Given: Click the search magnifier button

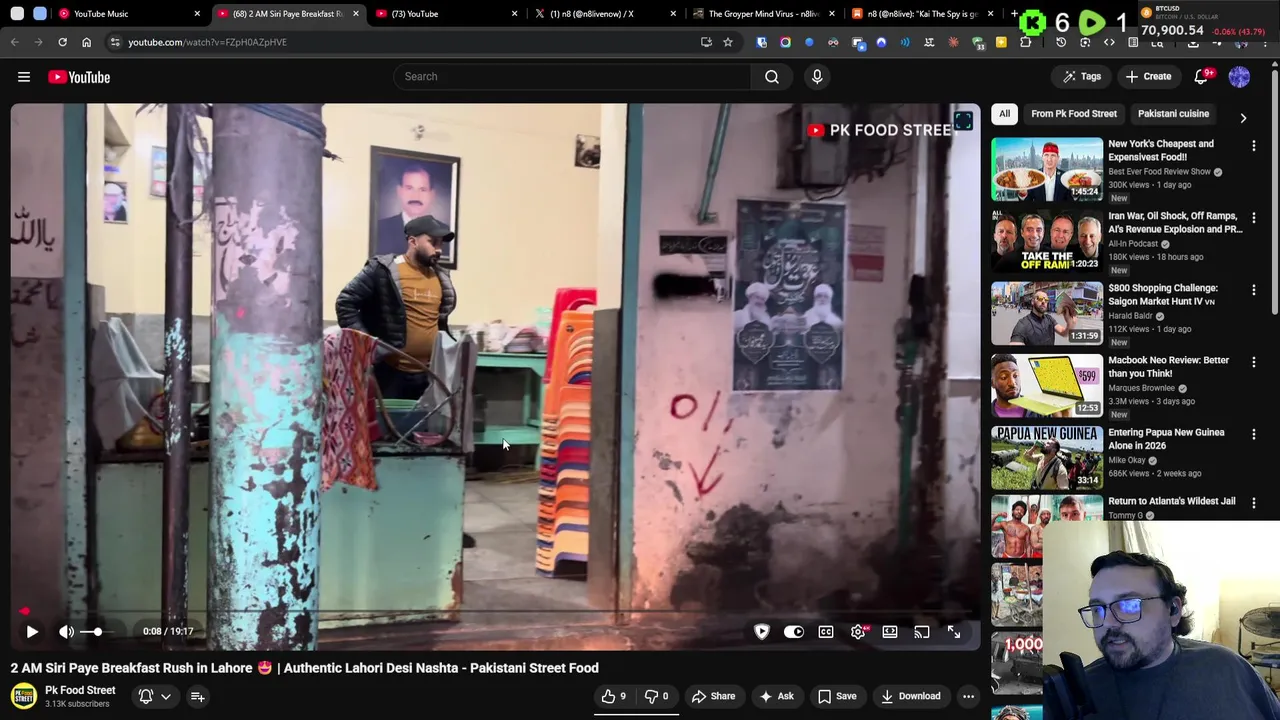Looking at the screenshot, I should [772, 76].
